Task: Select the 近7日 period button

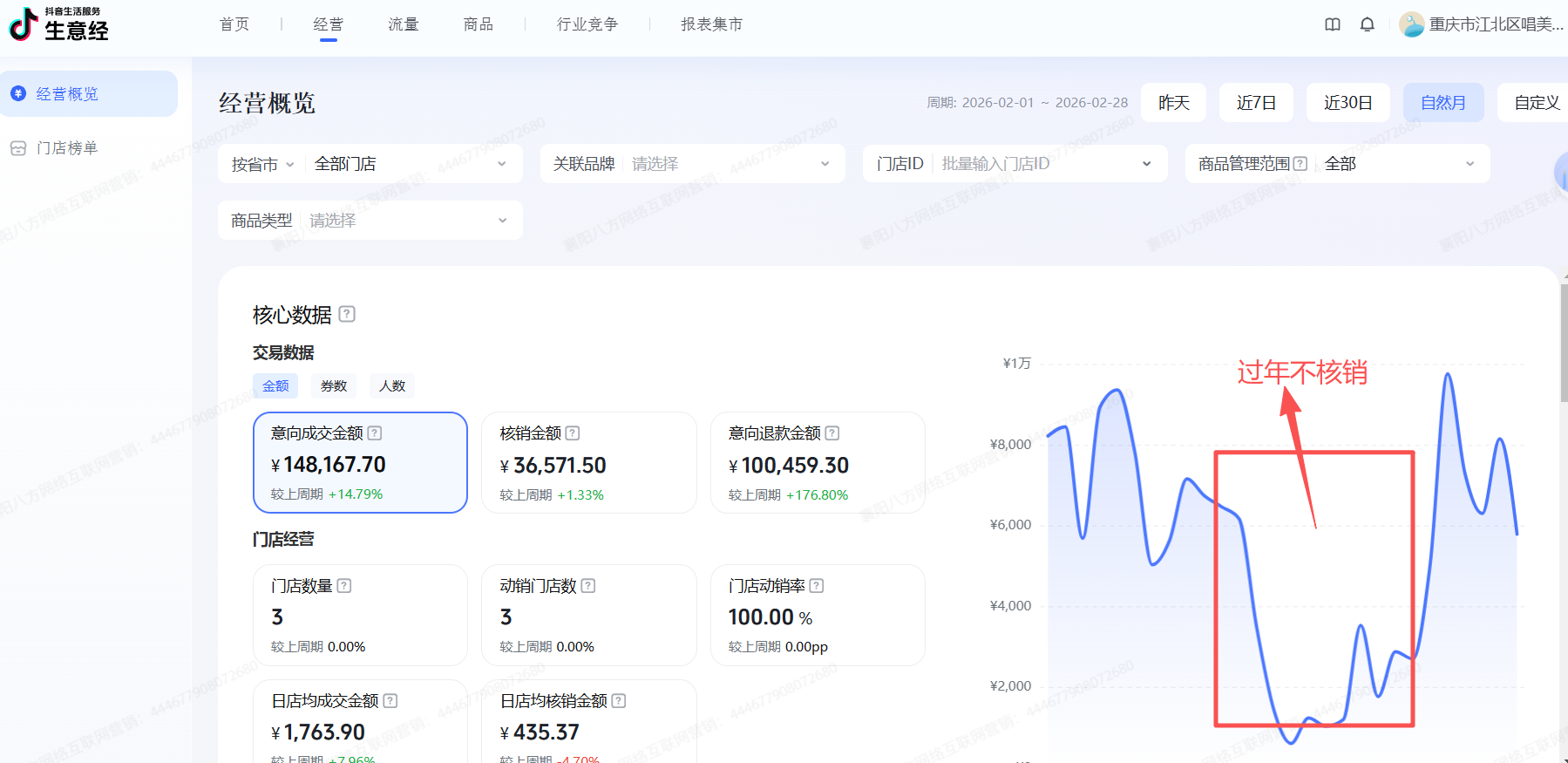Action: [x=1256, y=103]
